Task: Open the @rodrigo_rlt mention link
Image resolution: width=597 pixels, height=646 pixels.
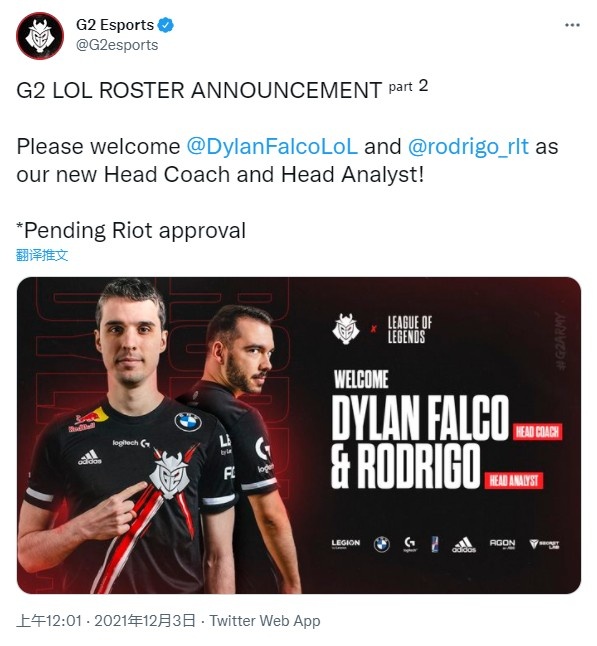Action: point(468,147)
